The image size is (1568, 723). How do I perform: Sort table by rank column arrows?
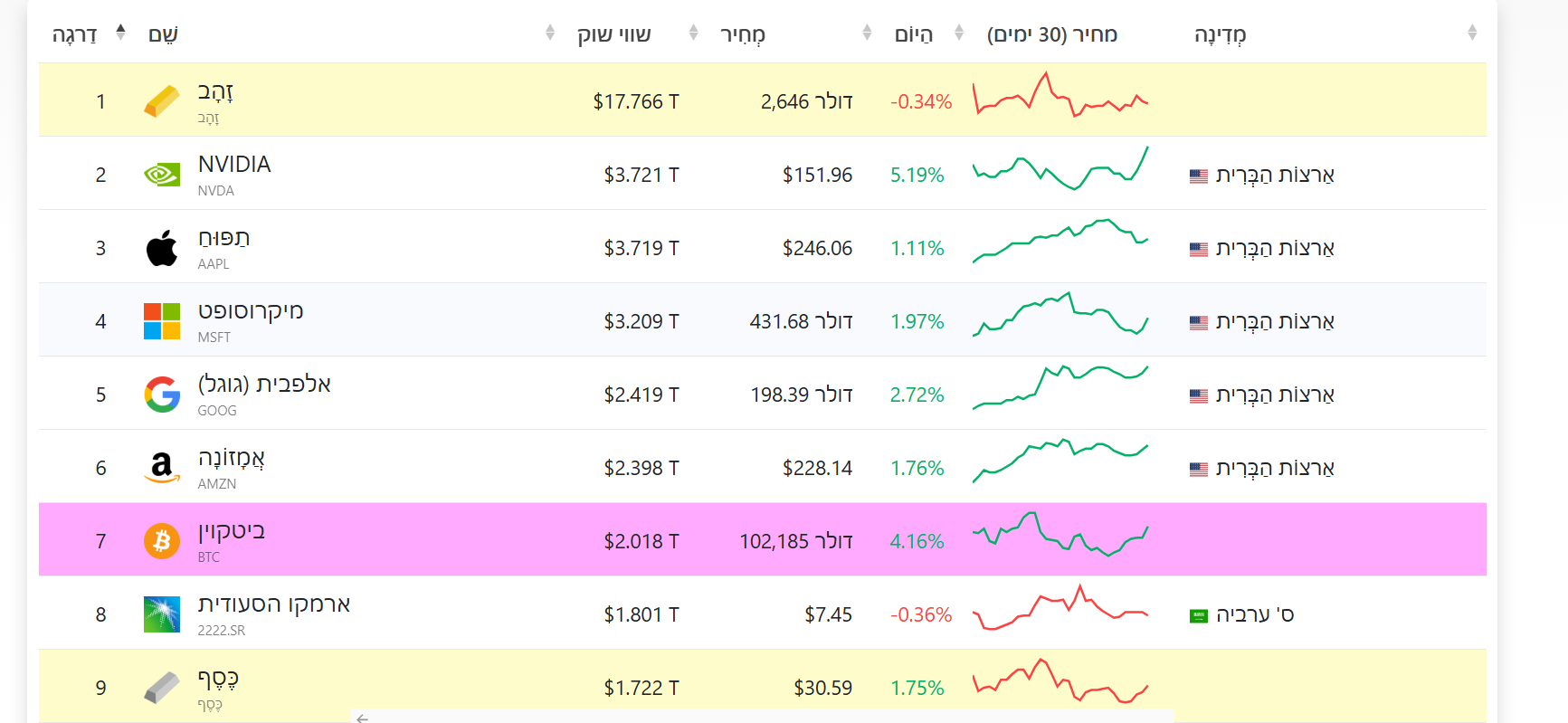coord(121,33)
